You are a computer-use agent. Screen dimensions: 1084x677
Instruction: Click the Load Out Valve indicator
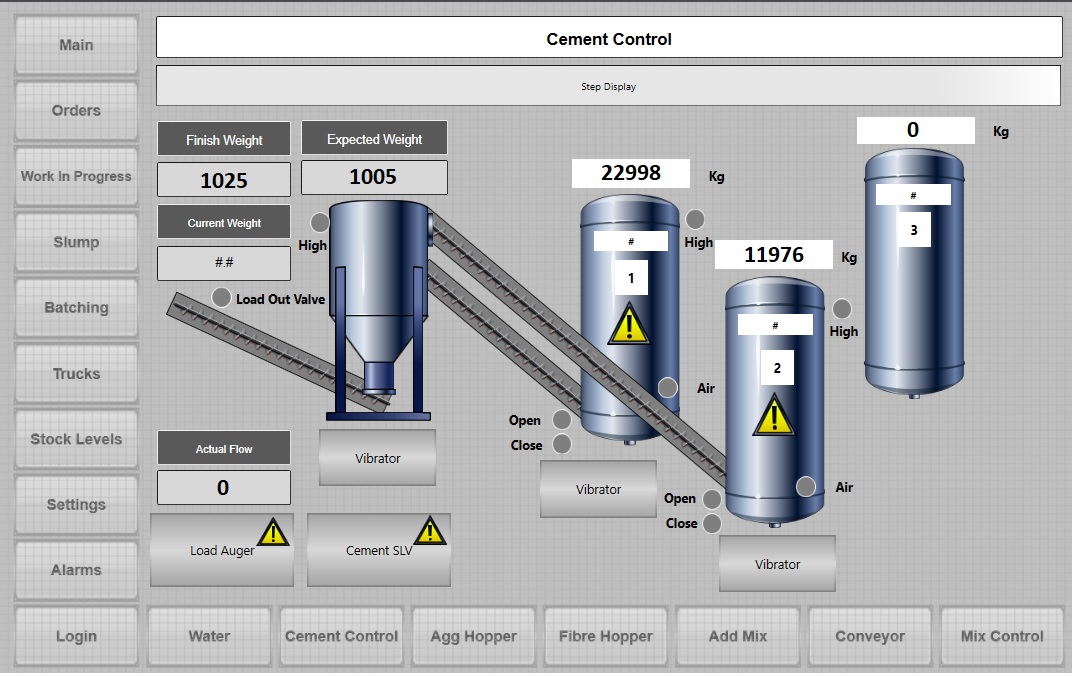click(x=222, y=297)
